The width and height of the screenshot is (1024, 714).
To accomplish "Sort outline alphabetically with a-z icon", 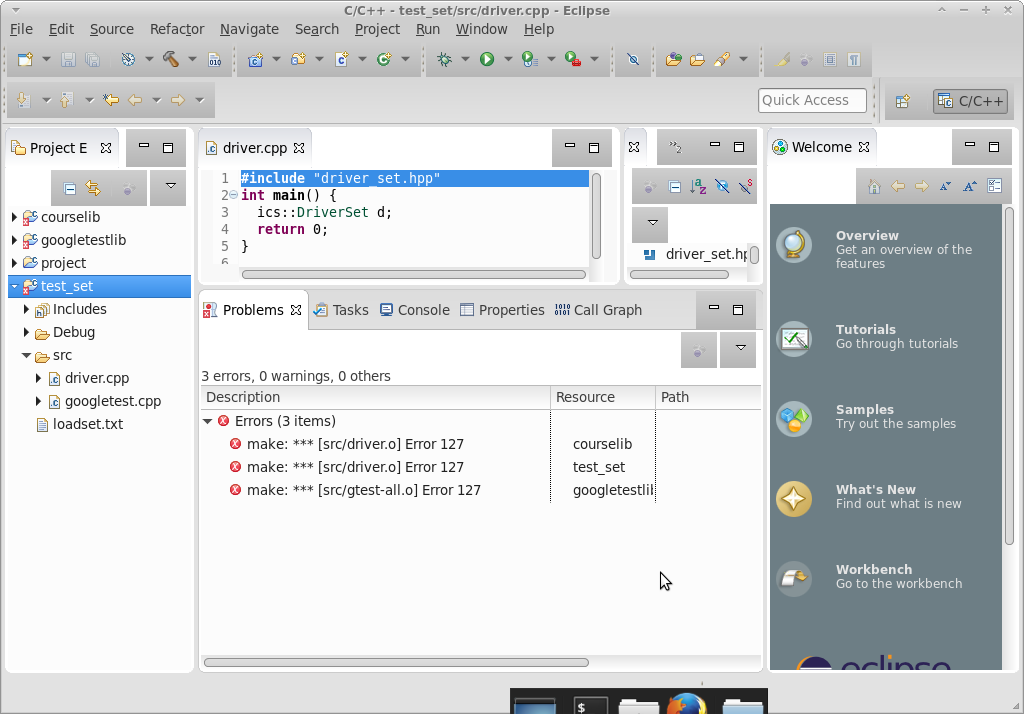I will [x=698, y=187].
